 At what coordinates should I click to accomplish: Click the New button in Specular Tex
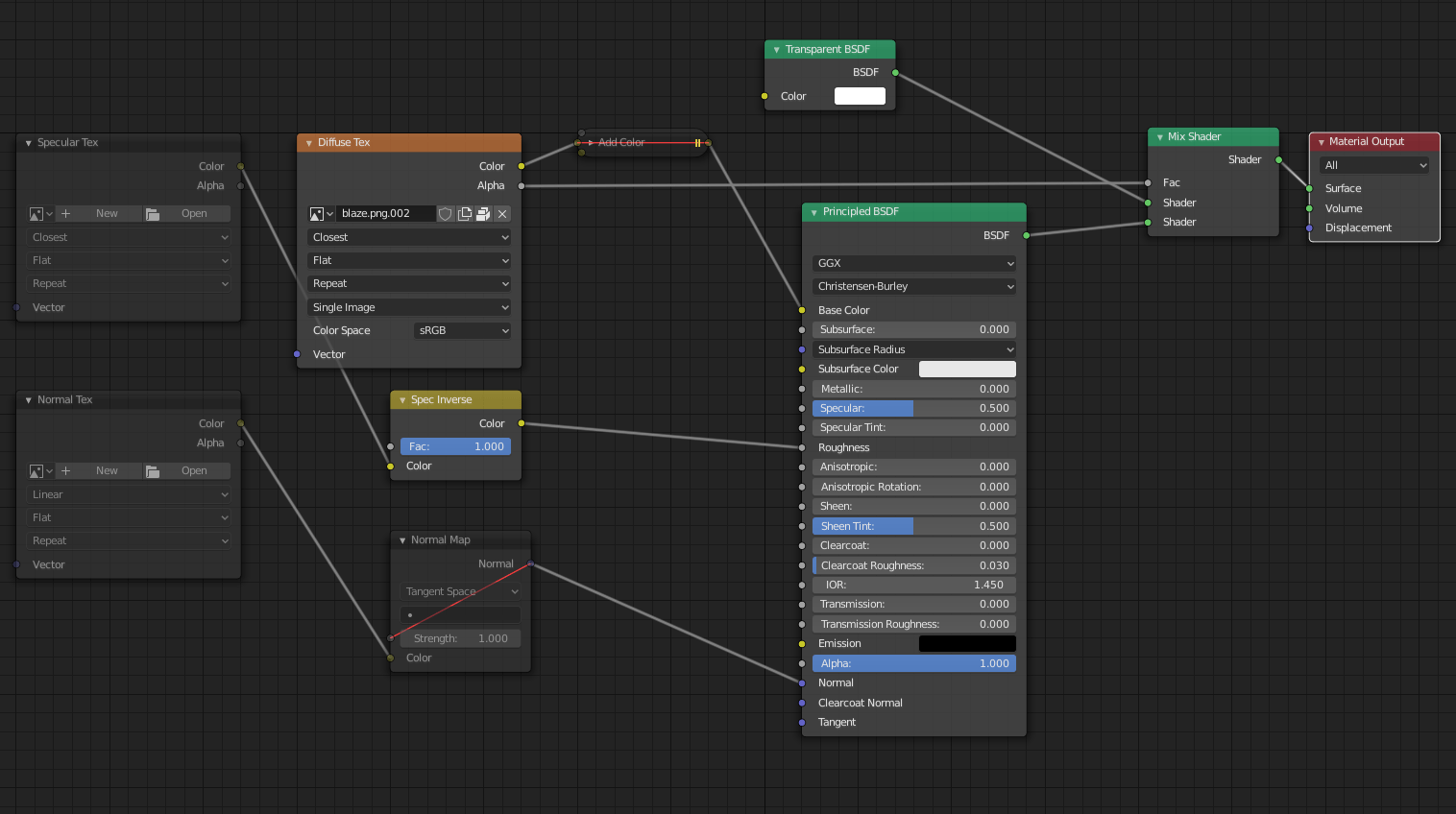point(106,213)
